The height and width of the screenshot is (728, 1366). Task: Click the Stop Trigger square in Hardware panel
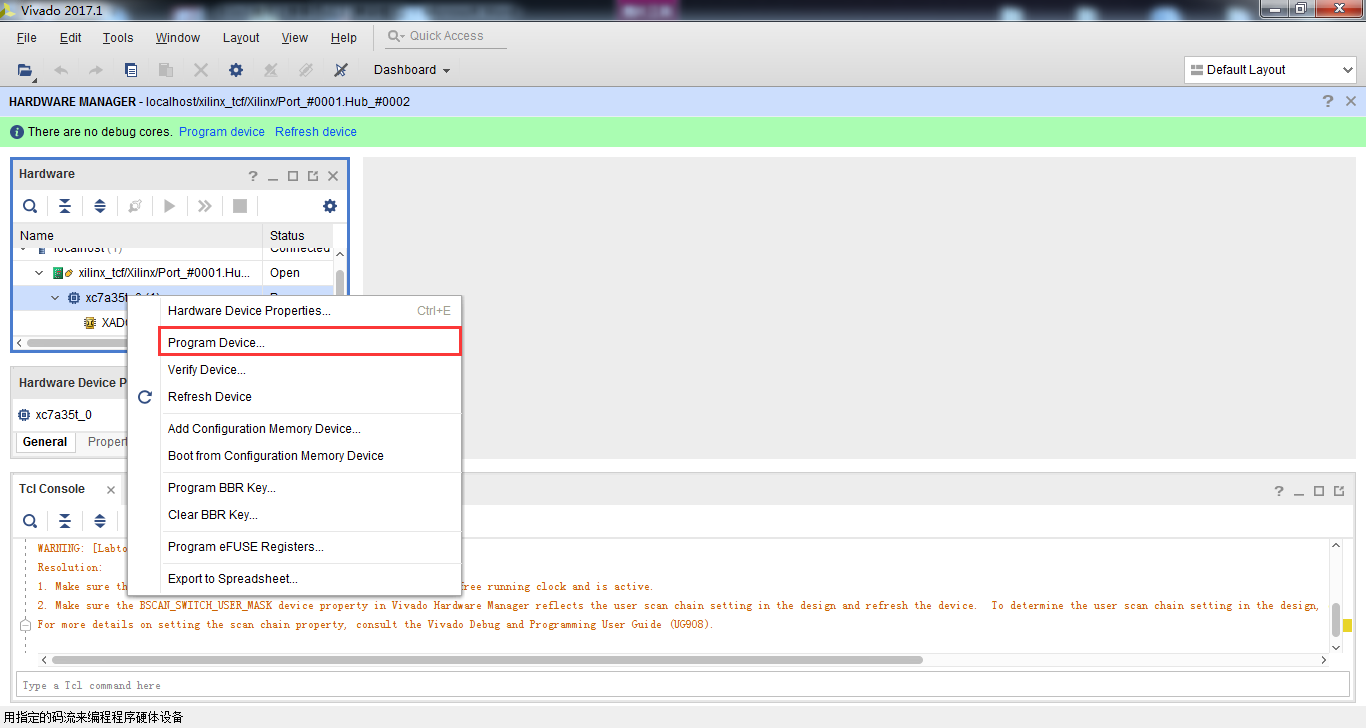(x=240, y=206)
